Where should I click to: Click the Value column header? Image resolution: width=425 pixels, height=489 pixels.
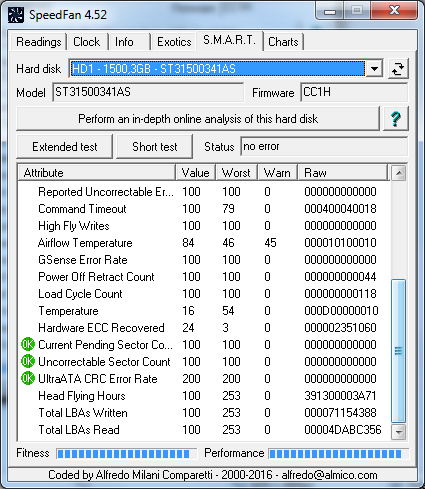pyautogui.click(x=196, y=173)
